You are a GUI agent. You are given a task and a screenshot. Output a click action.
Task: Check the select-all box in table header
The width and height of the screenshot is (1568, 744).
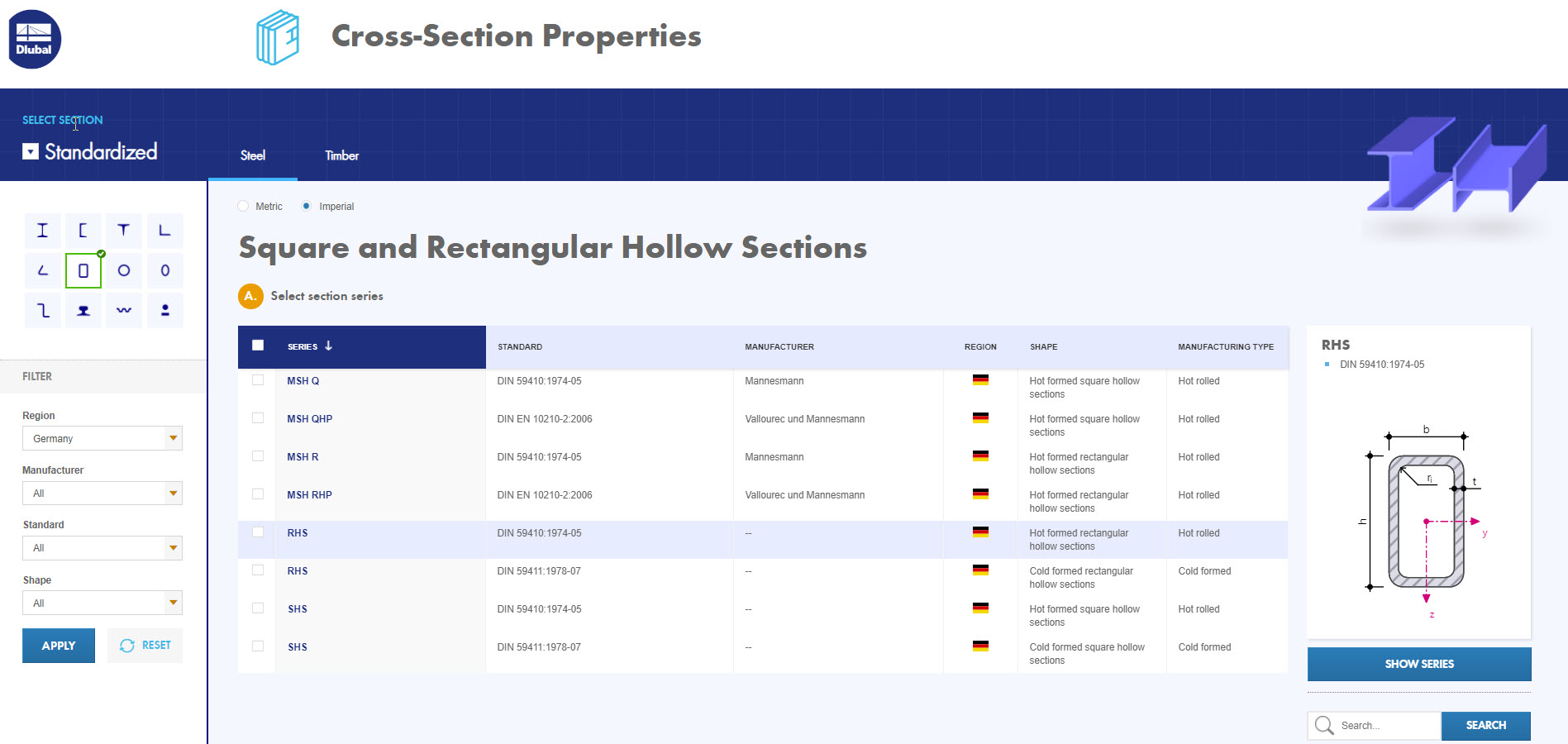coord(258,346)
